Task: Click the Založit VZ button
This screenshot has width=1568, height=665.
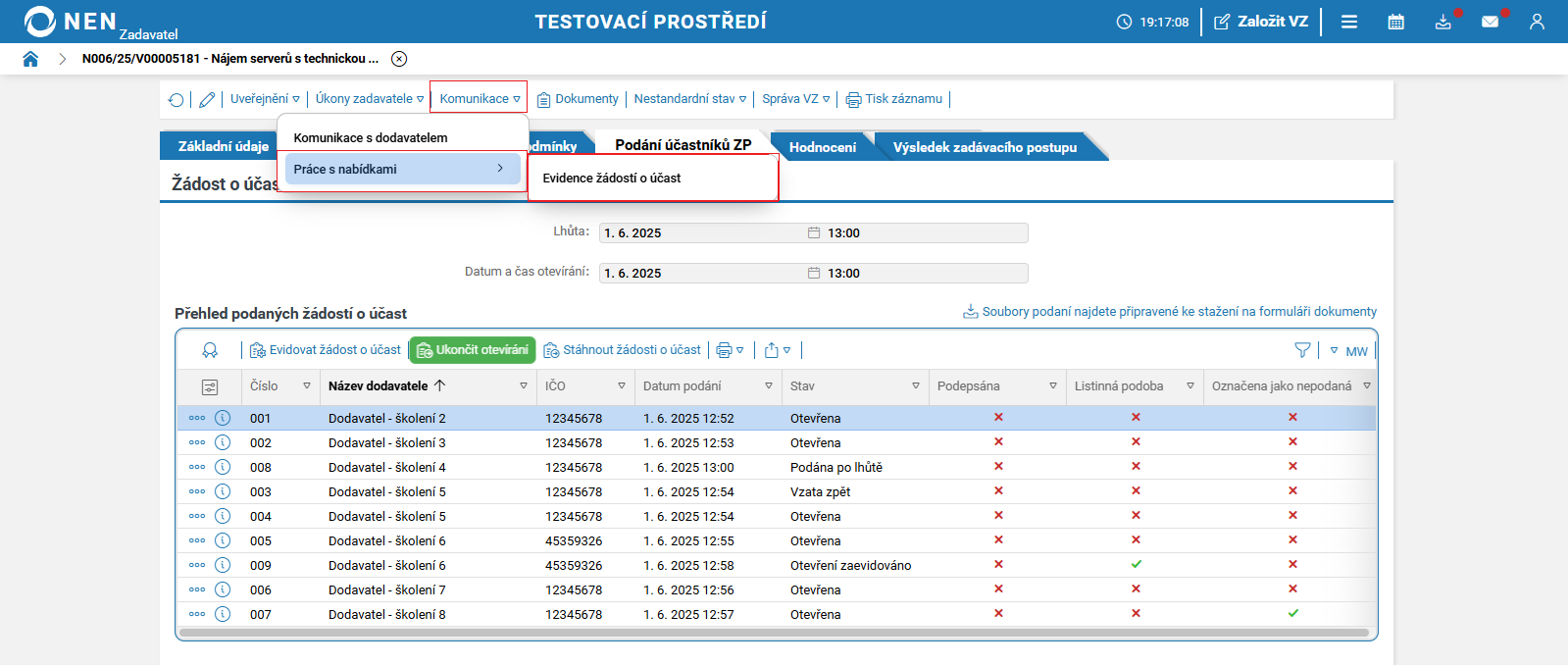Action: point(1261,22)
